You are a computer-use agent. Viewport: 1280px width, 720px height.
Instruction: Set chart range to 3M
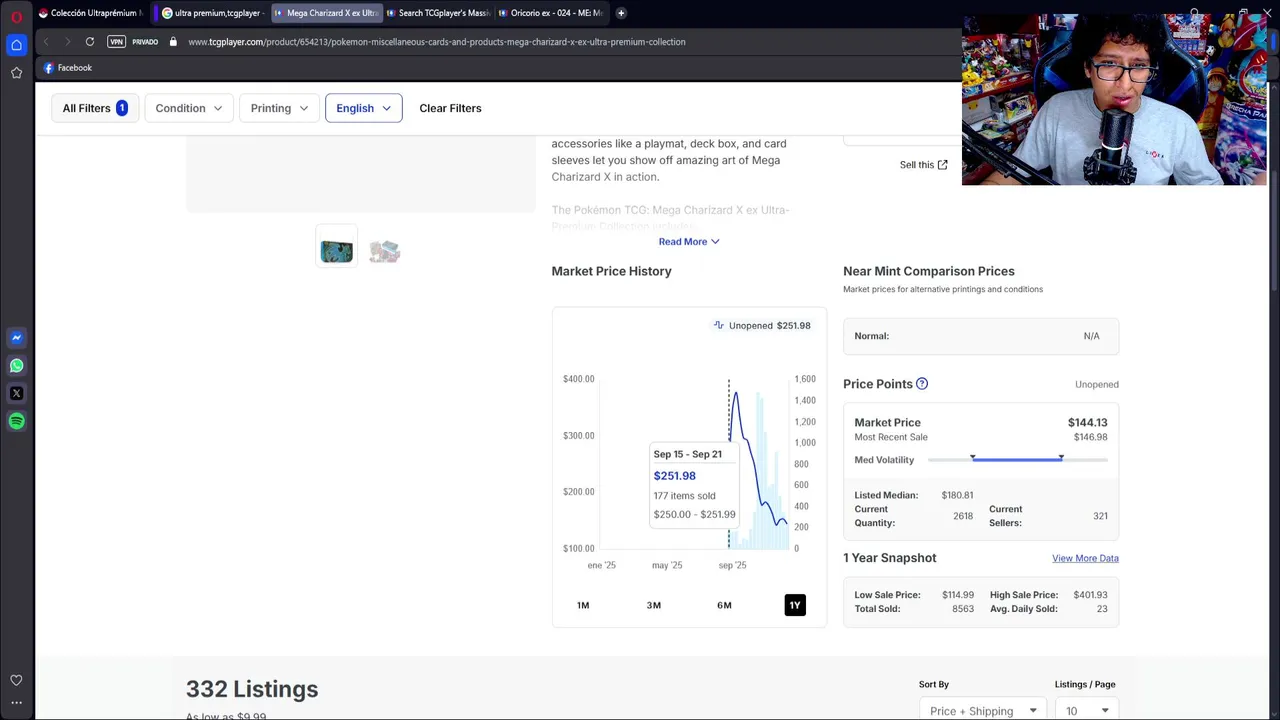654,605
